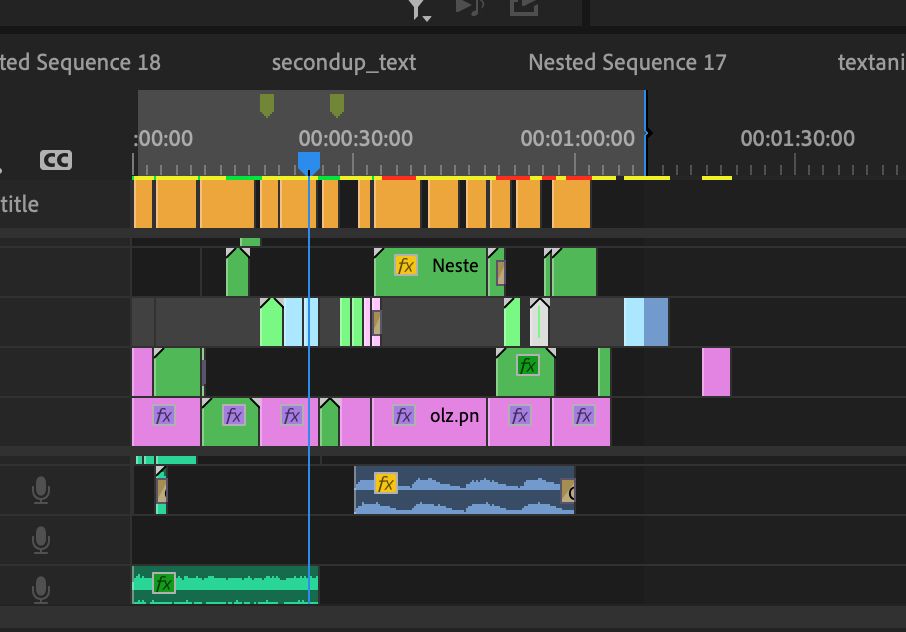The height and width of the screenshot is (632, 906).
Task: Select the green waveform audio clip on bottom track
Action: coord(225,585)
